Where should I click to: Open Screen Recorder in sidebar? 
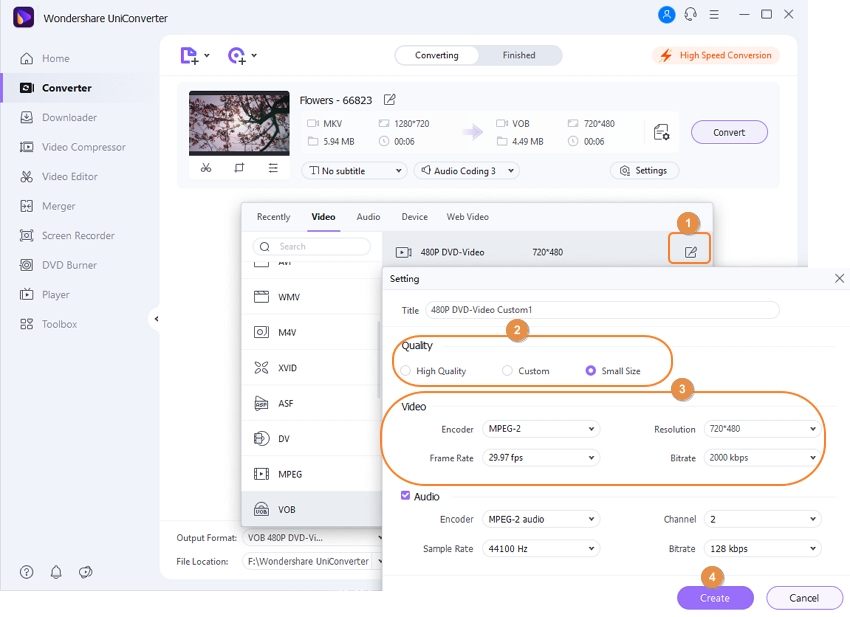pos(67,235)
